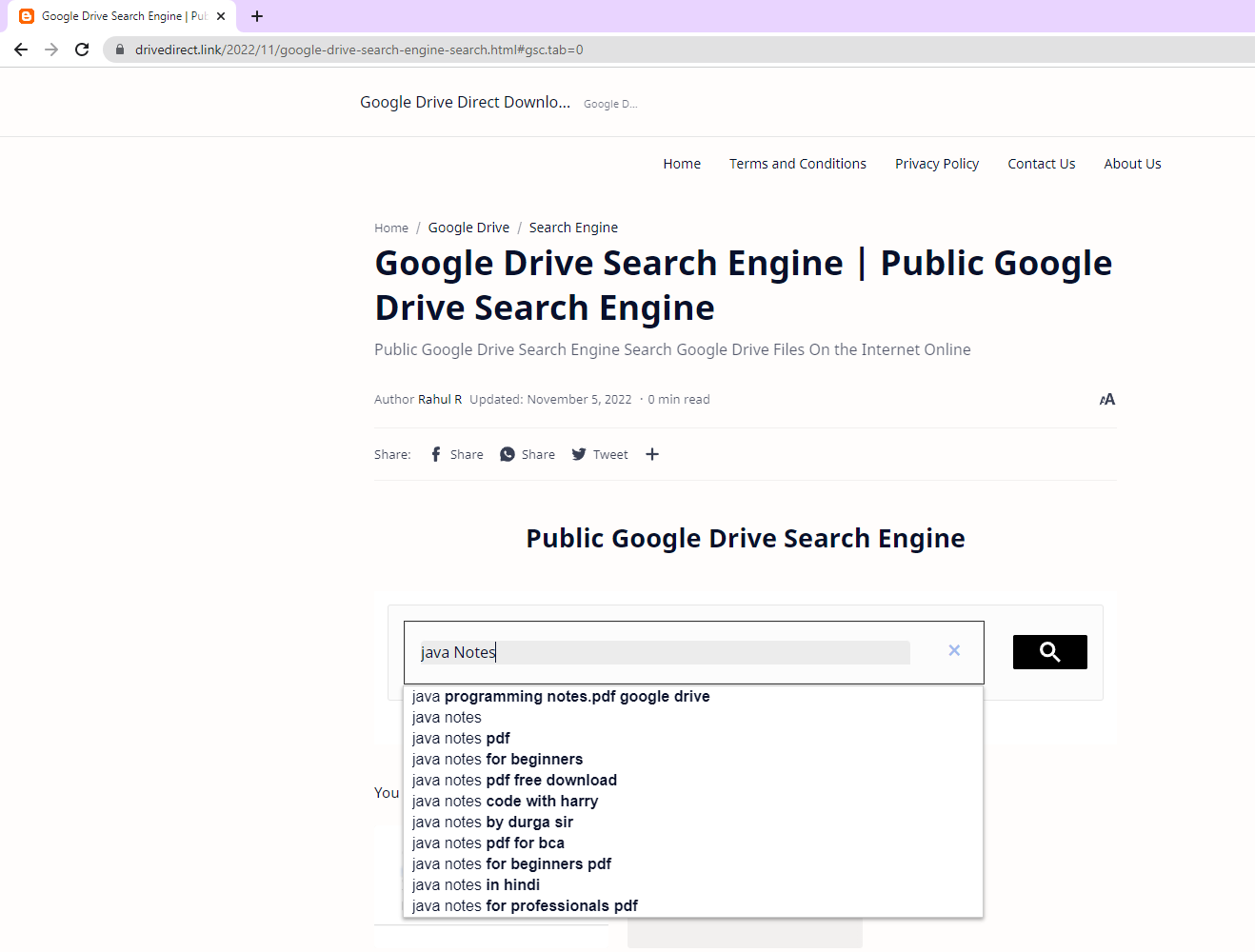The width and height of the screenshot is (1255, 952).
Task: Clear the search box with the X icon
Action: pyautogui.click(x=954, y=650)
